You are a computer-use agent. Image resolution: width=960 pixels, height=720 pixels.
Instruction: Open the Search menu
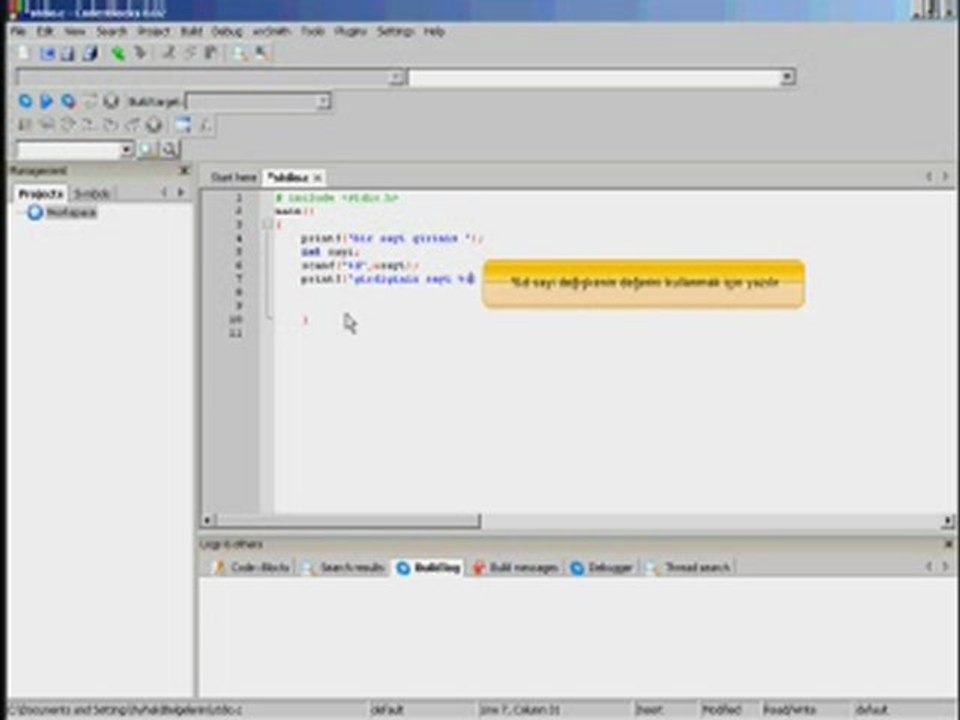(x=111, y=31)
